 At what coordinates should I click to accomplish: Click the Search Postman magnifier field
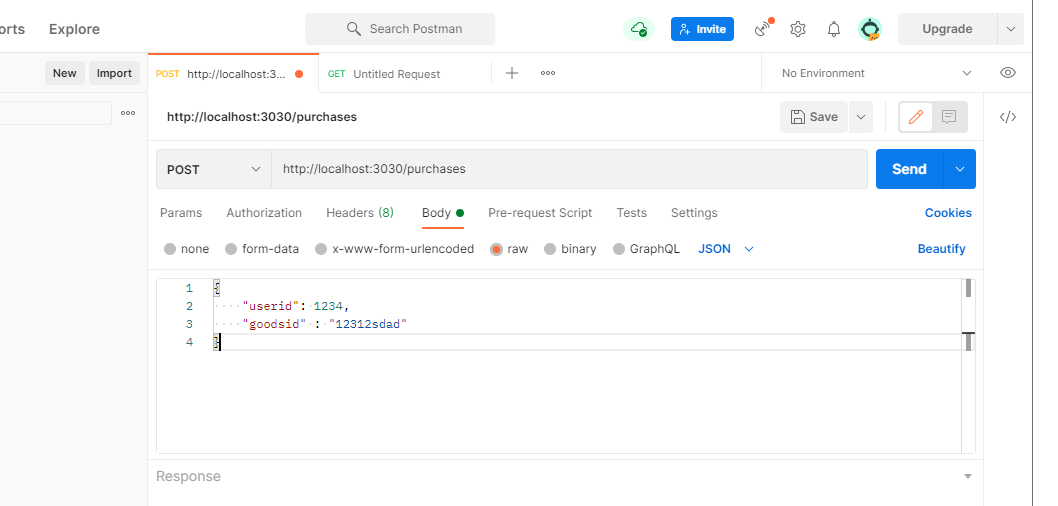tap(400, 29)
